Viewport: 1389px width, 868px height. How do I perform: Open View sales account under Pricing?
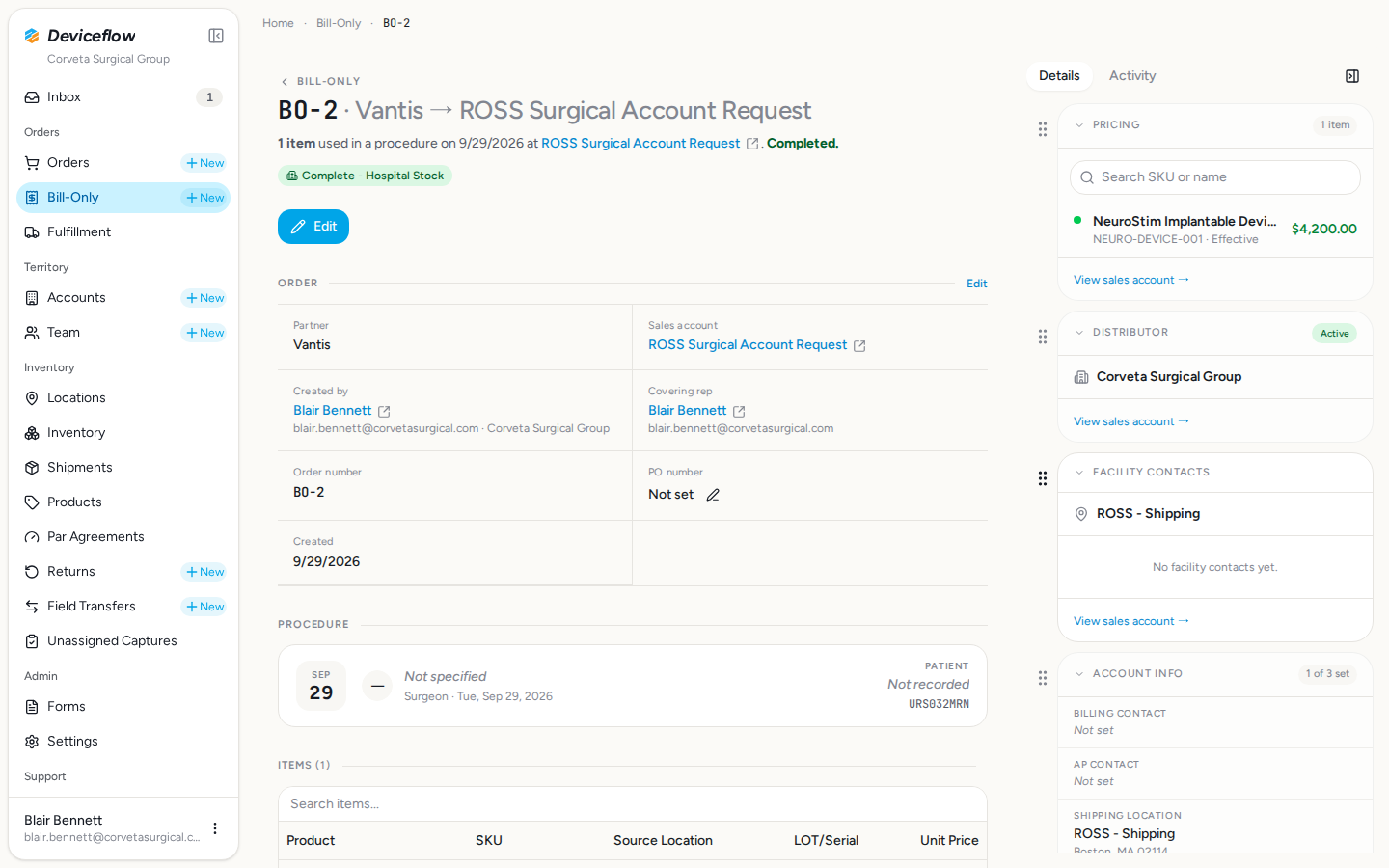(x=1131, y=280)
